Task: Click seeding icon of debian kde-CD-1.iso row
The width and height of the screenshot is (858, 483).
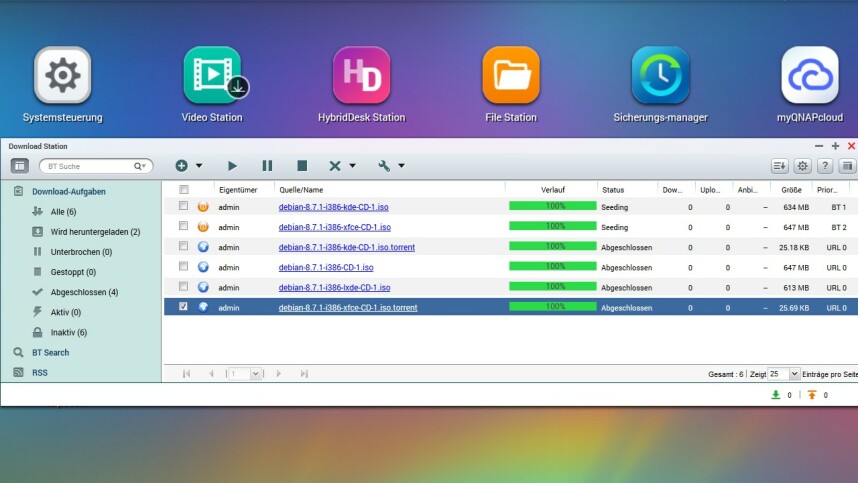Action: 203,207
